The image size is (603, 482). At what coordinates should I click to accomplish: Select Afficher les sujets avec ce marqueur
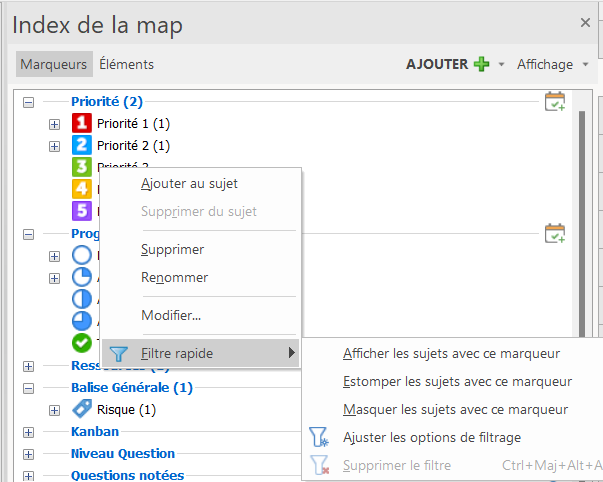coord(451,353)
